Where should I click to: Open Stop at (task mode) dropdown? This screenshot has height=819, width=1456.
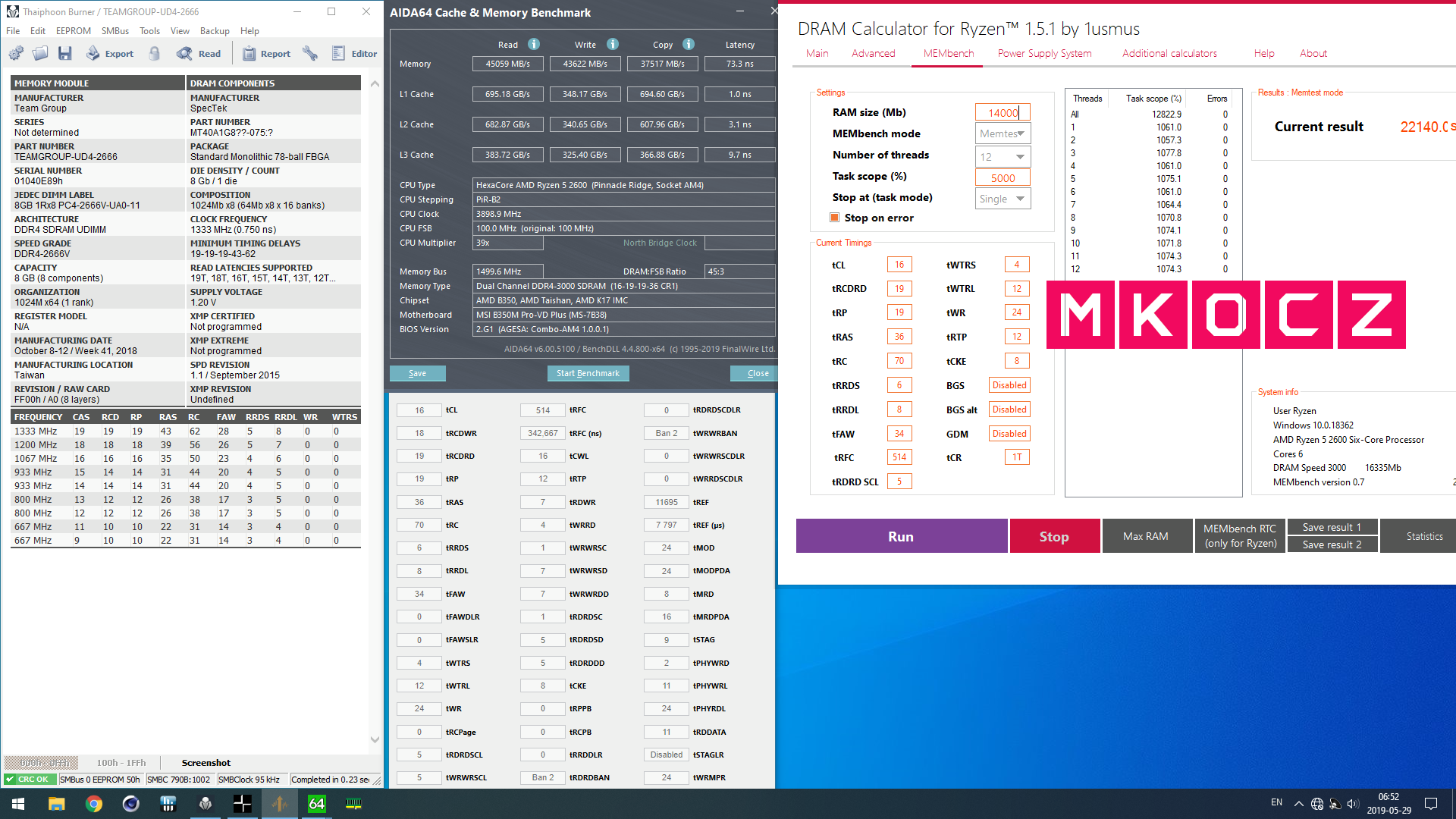pyautogui.click(x=1003, y=199)
